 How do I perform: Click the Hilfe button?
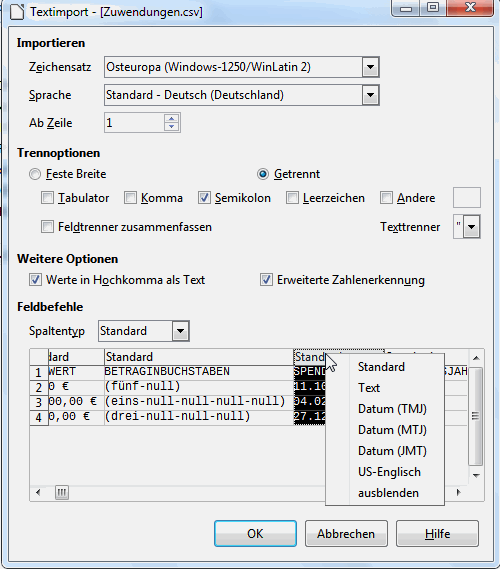(x=437, y=533)
